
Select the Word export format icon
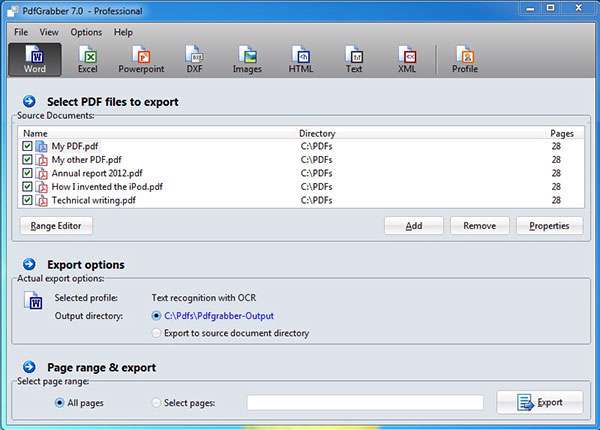[34, 59]
